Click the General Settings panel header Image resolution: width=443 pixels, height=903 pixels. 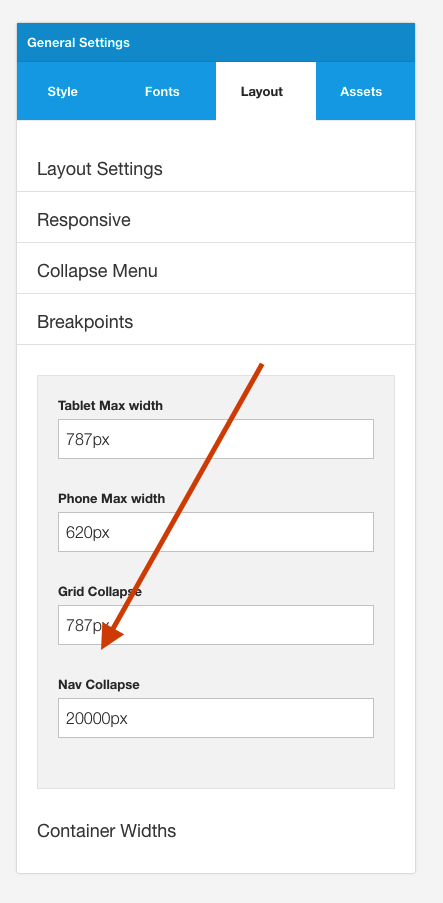coord(216,43)
